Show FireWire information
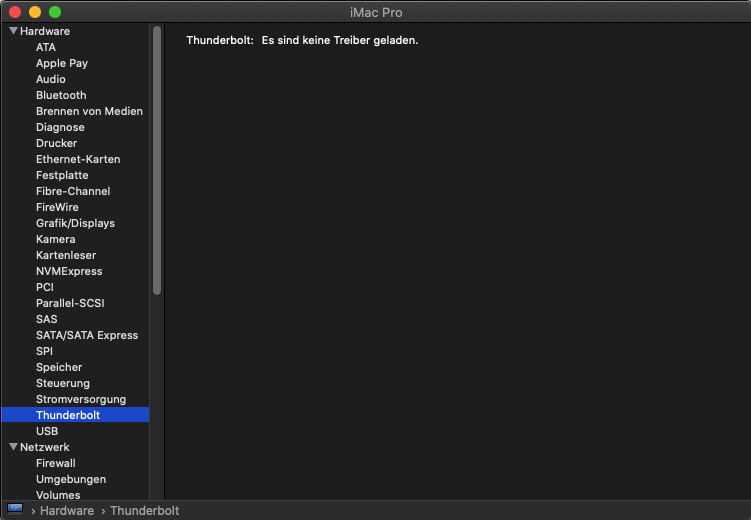The height and width of the screenshot is (520, 751). coord(57,207)
